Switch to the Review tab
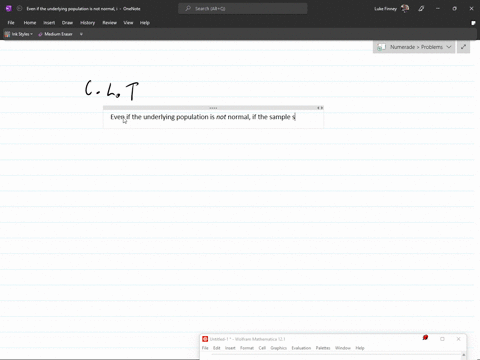Viewport: 480px width, 360px height. (109, 23)
